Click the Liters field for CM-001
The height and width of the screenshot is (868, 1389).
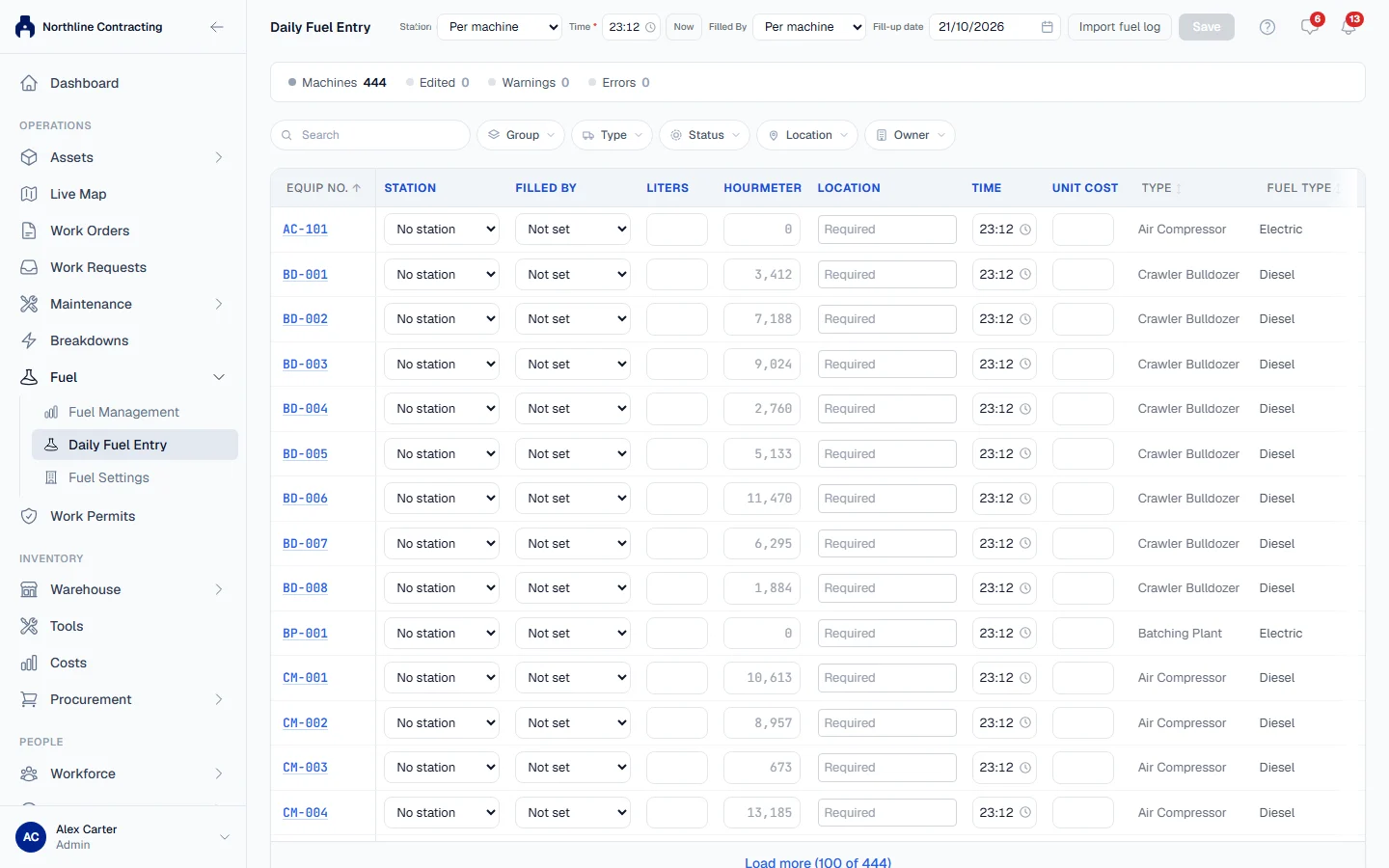(677, 678)
